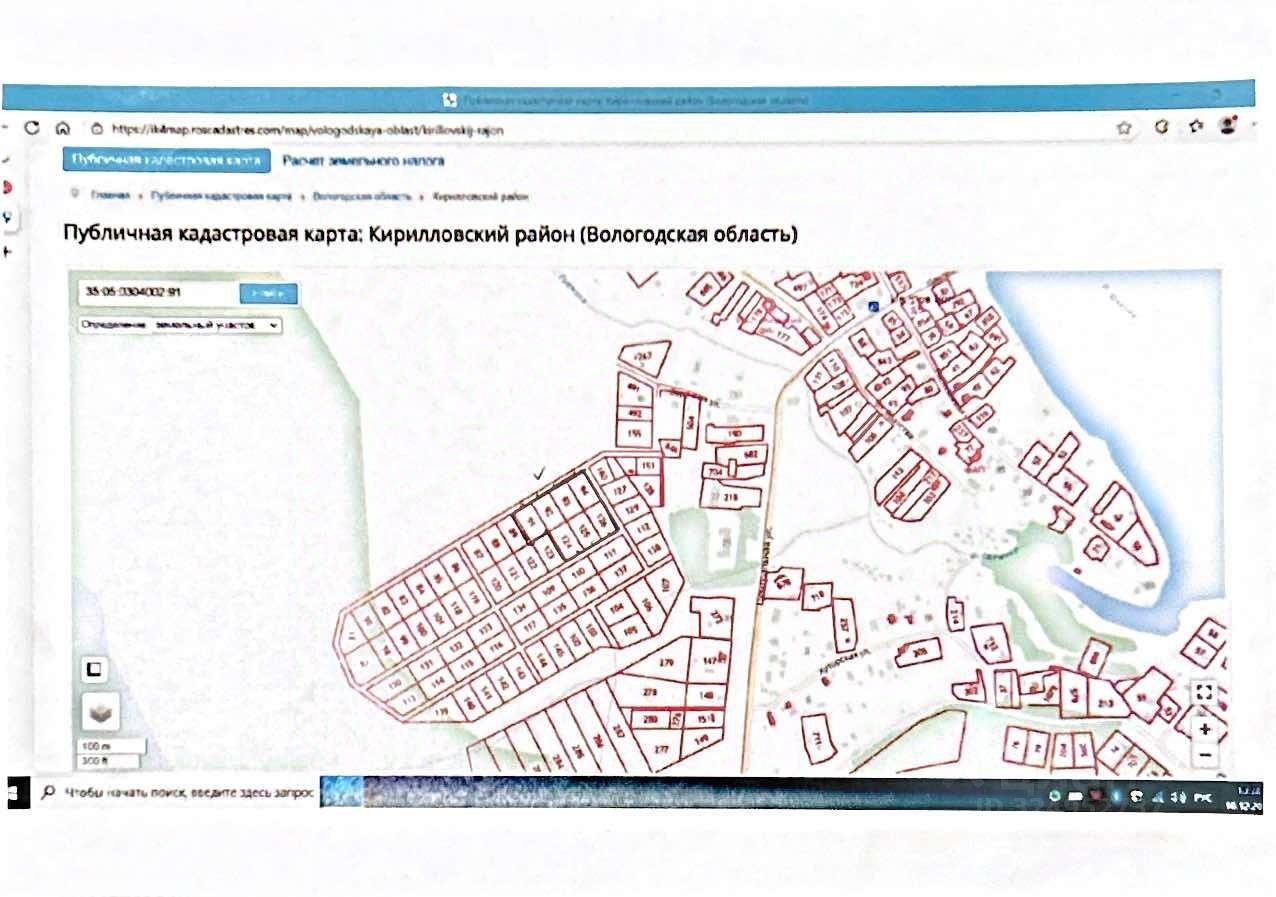Go to Главная breadcrumb link
Screen dimensions: 1276x897
coord(110,196)
